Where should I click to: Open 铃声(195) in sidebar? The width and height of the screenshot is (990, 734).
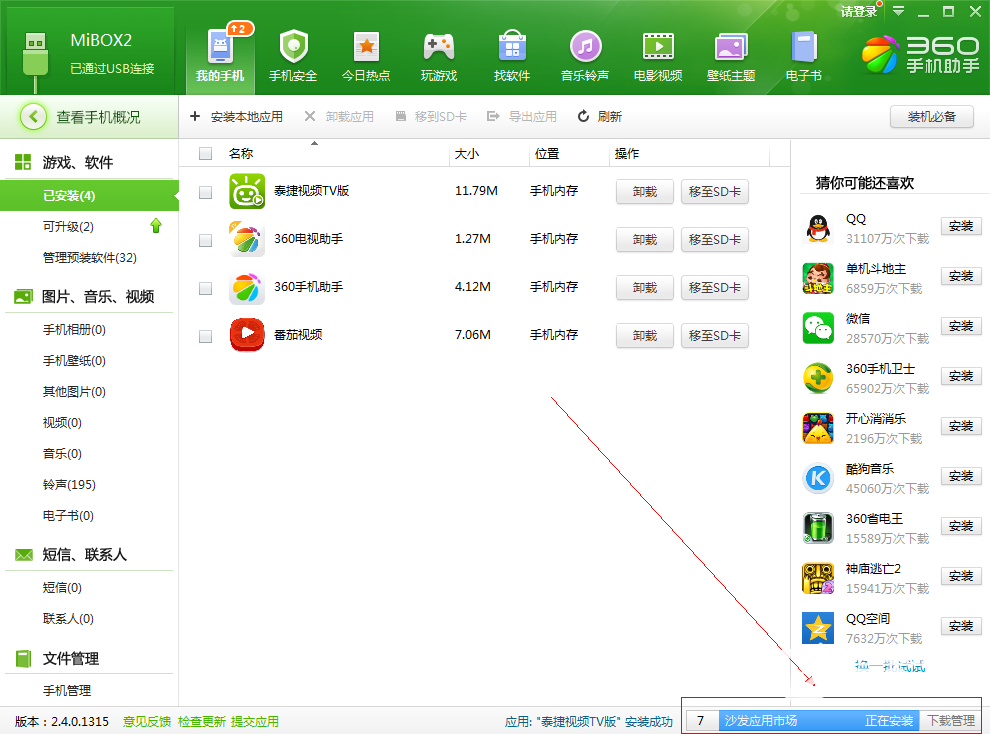pos(69,485)
